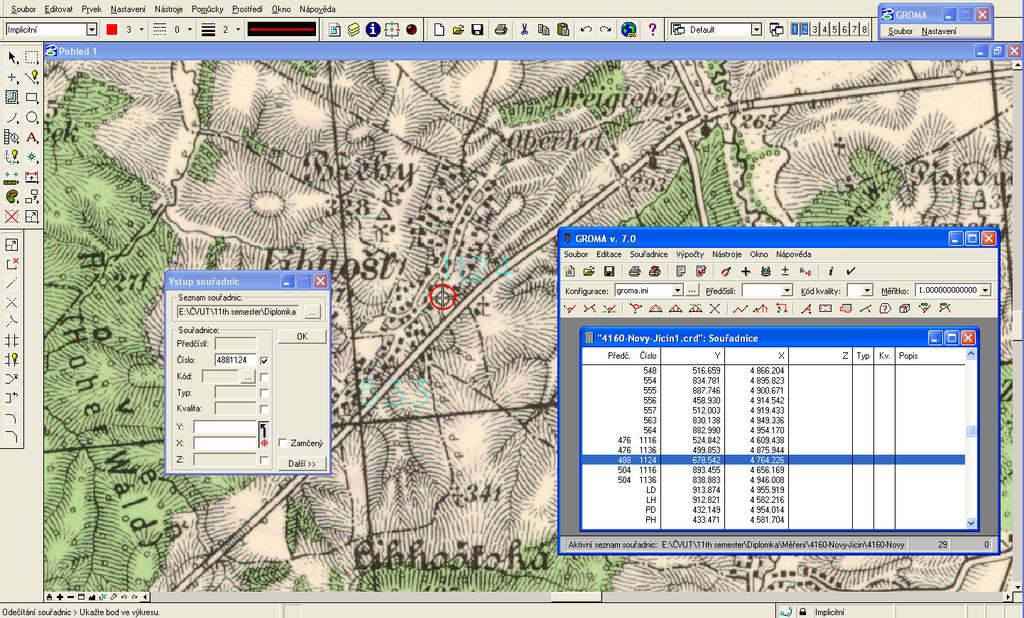Save coordinate list with GROMA floppy icon
1024x618 pixels.
(x=609, y=271)
